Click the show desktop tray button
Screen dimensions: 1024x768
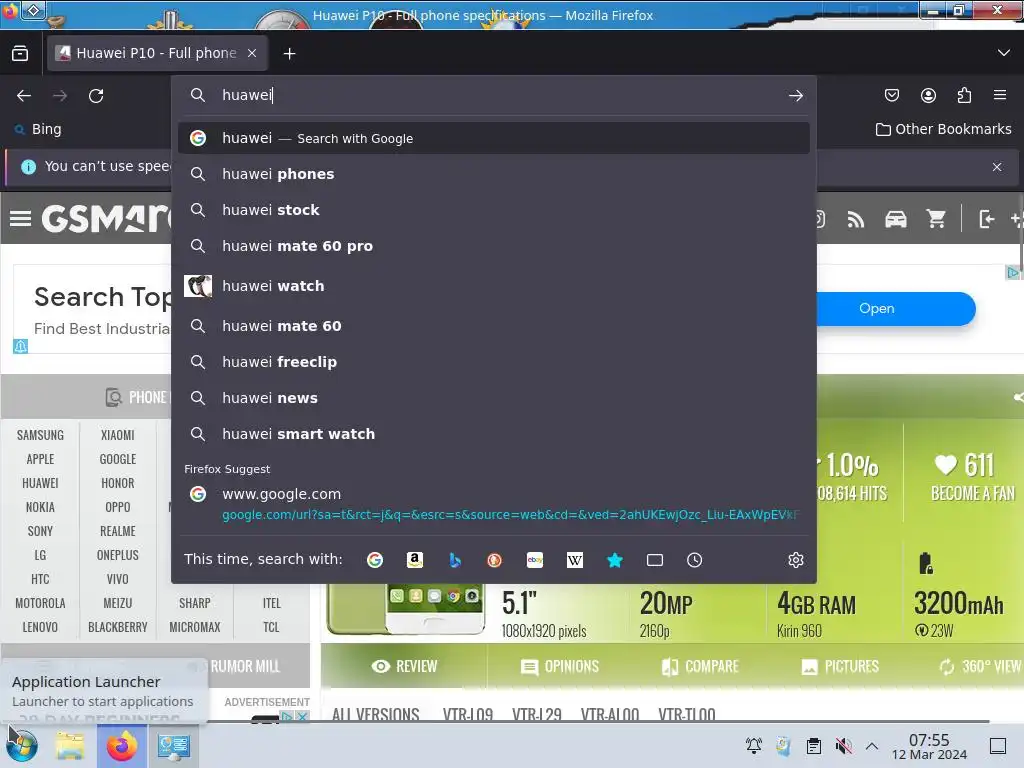pyautogui.click(x=998, y=745)
